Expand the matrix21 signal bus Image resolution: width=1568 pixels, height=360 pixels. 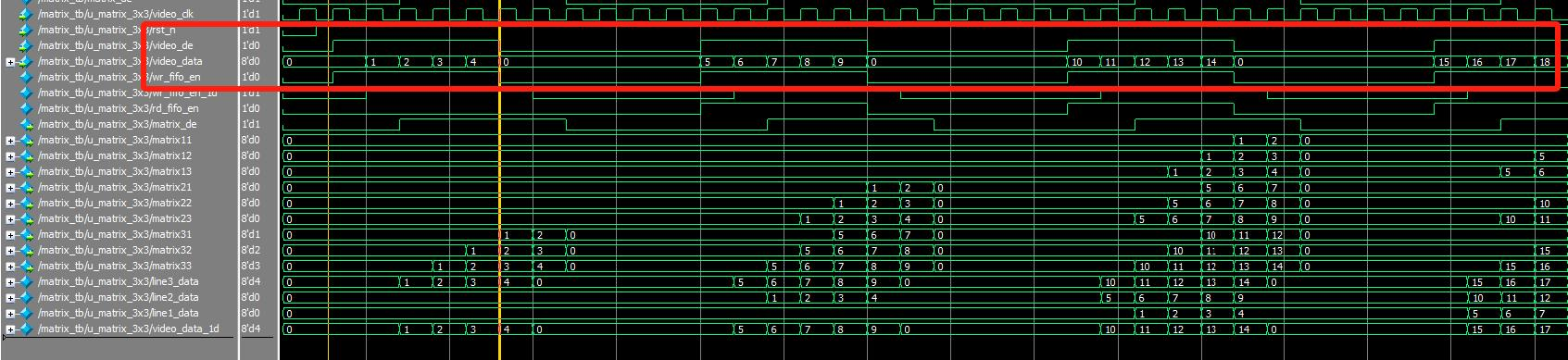10,188
